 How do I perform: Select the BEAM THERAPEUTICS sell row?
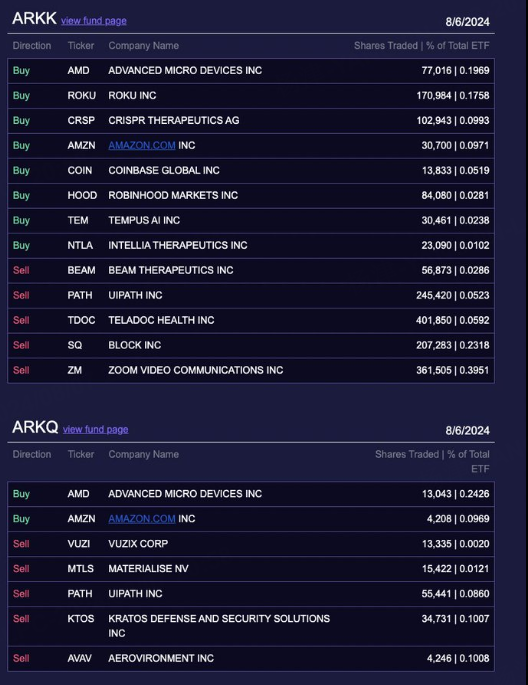pos(251,270)
